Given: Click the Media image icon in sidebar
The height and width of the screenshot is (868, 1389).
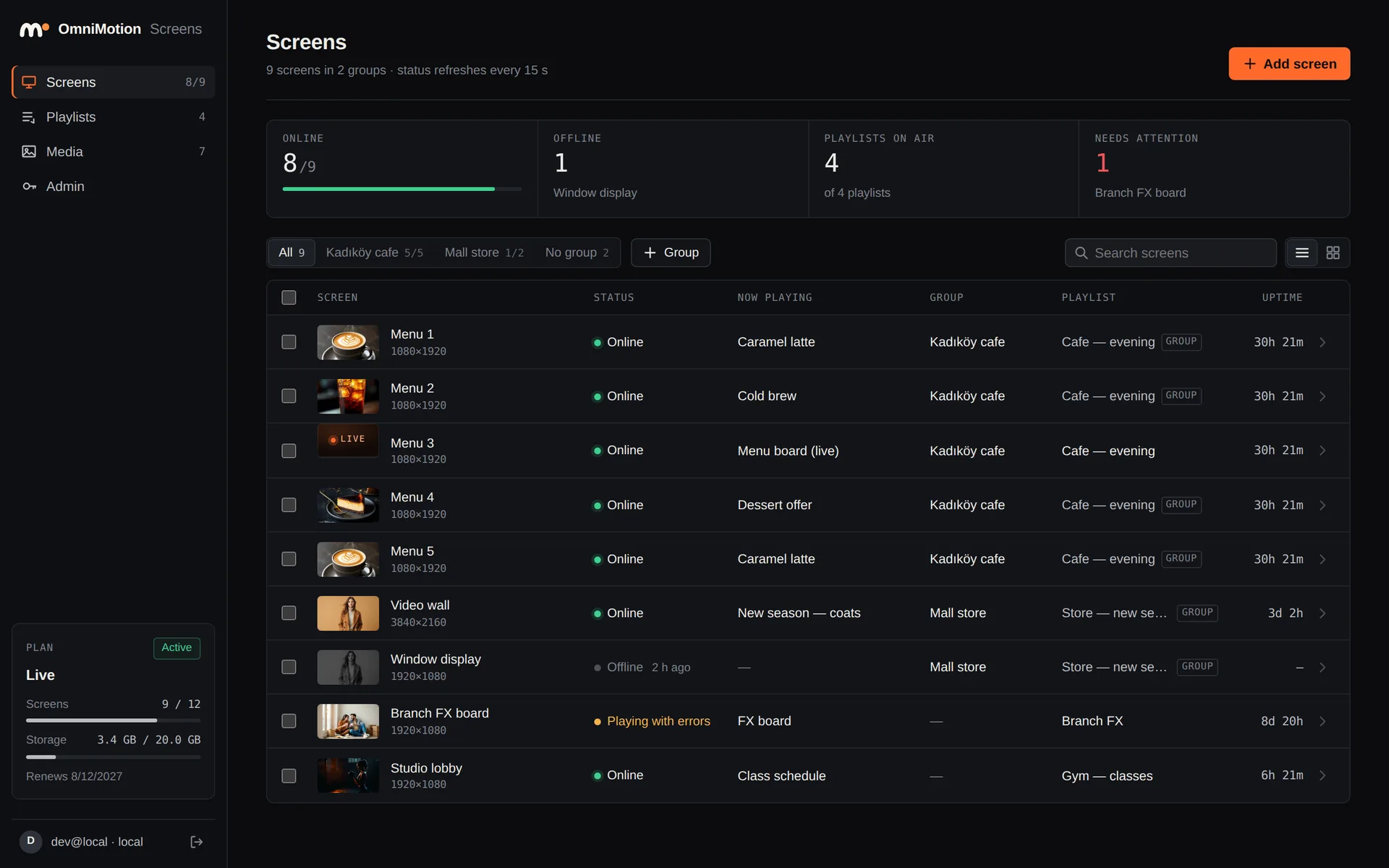Looking at the screenshot, I should (x=29, y=152).
